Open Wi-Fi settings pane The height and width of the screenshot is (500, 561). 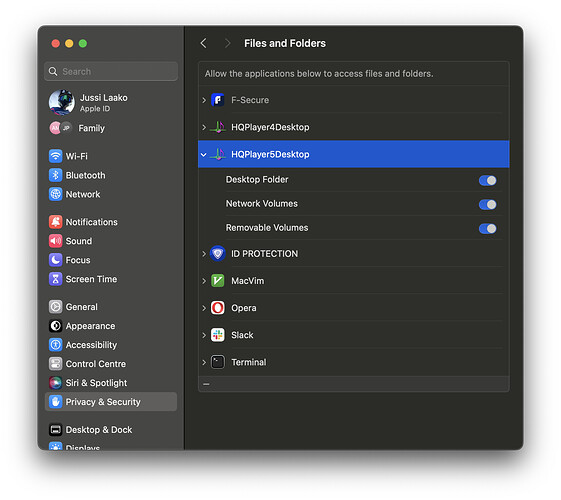click(x=111, y=156)
